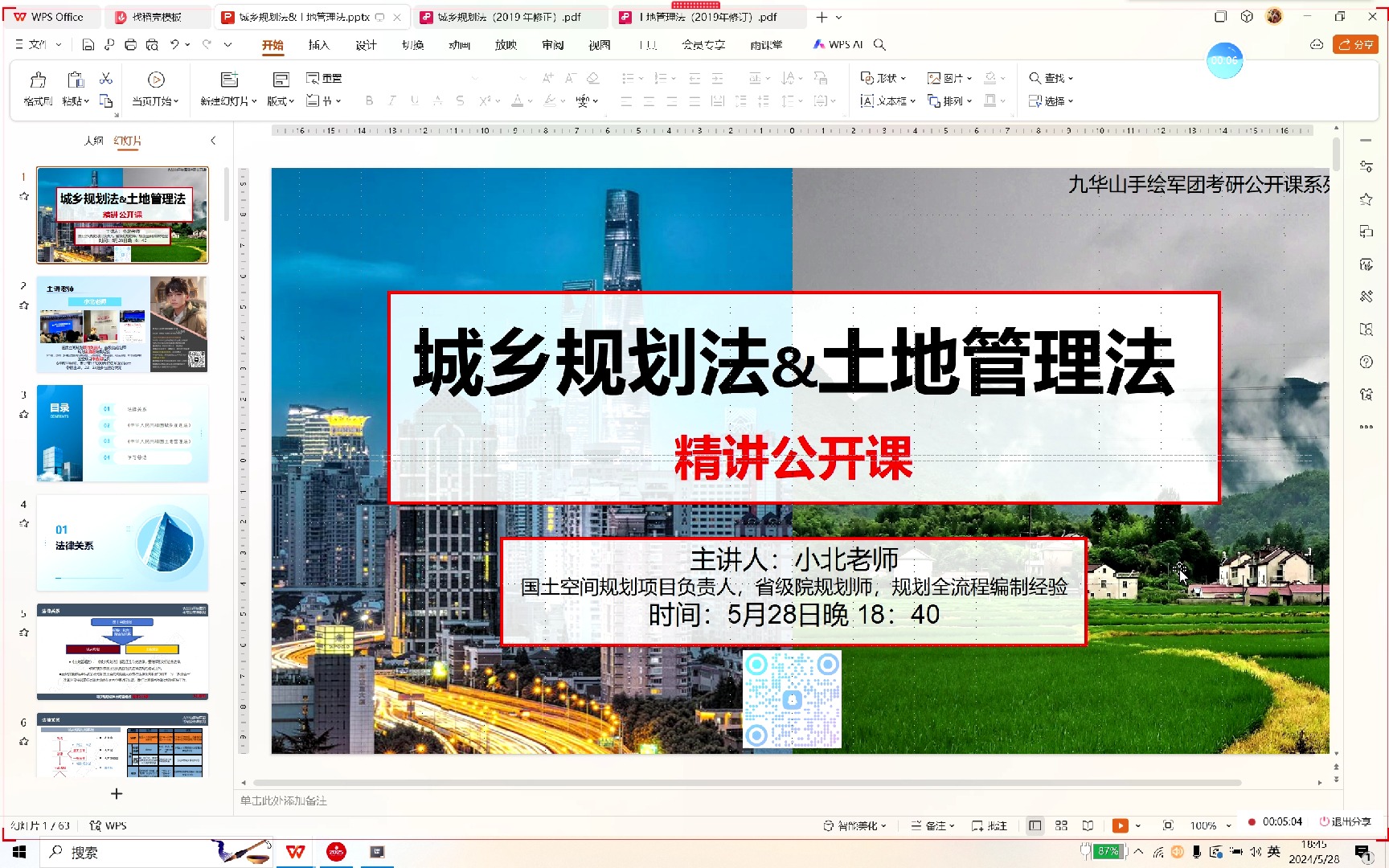The height and width of the screenshot is (868, 1389).
Task: Click Exit Sharing (退出分享) button
Action: (x=1345, y=821)
